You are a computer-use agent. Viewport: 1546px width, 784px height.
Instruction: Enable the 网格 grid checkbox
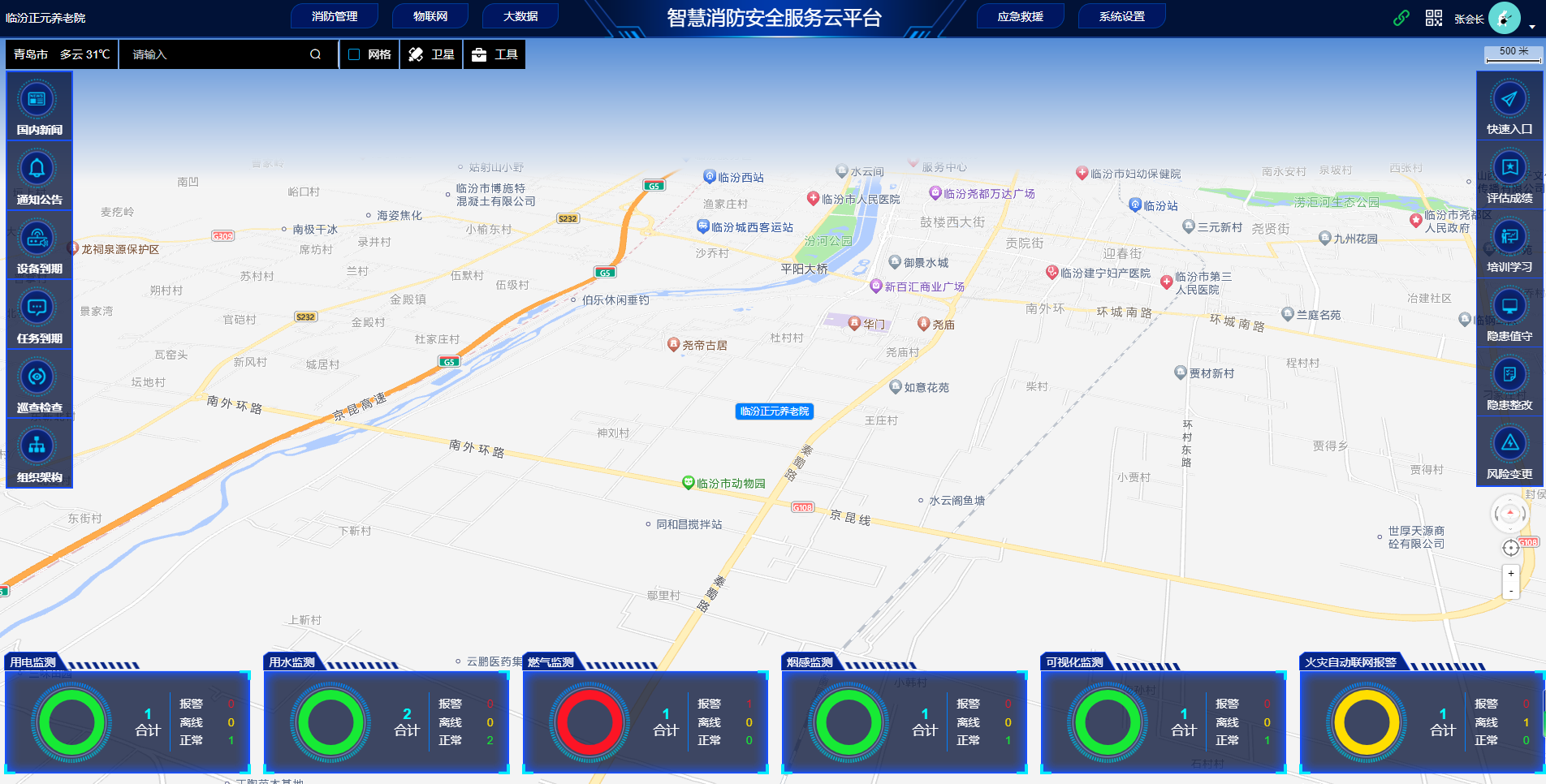coord(354,54)
